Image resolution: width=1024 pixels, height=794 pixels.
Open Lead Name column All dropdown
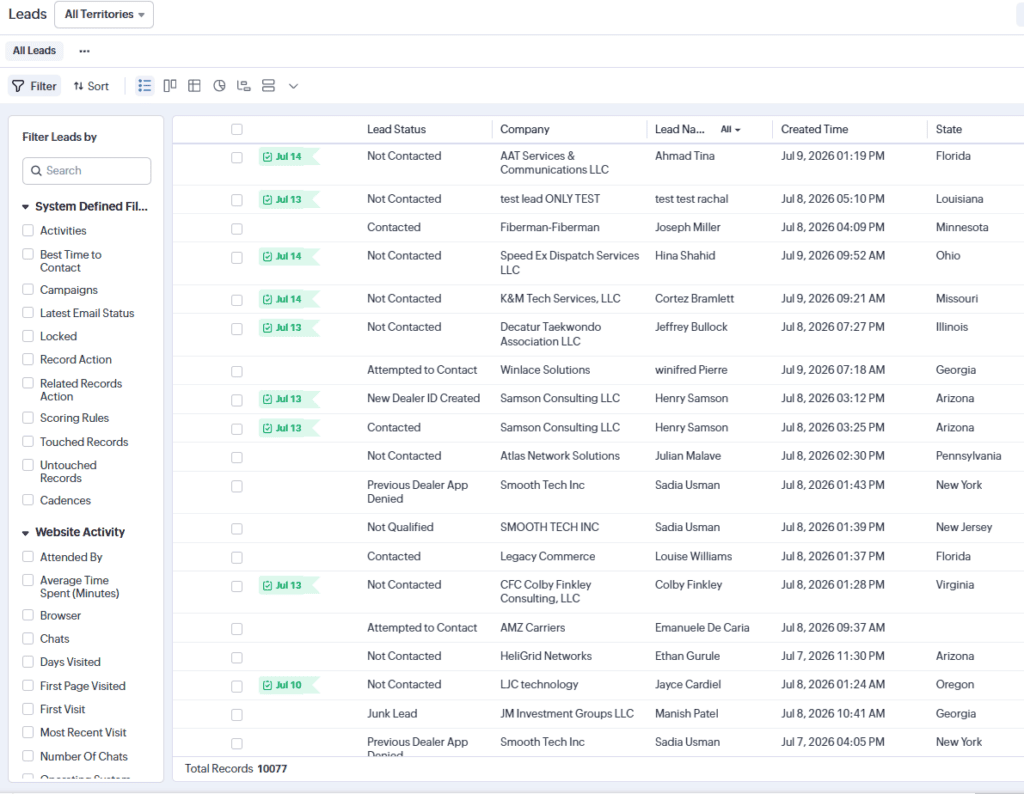click(730, 129)
